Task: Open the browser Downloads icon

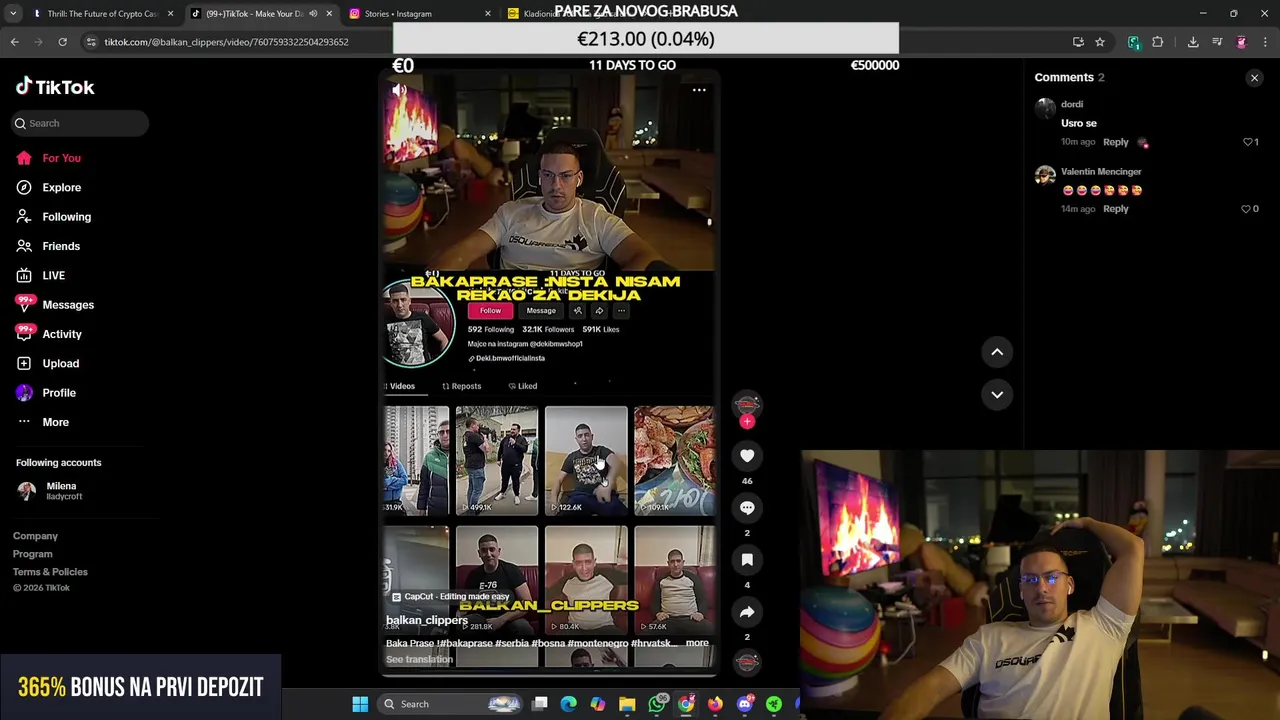Action: (x=1193, y=42)
